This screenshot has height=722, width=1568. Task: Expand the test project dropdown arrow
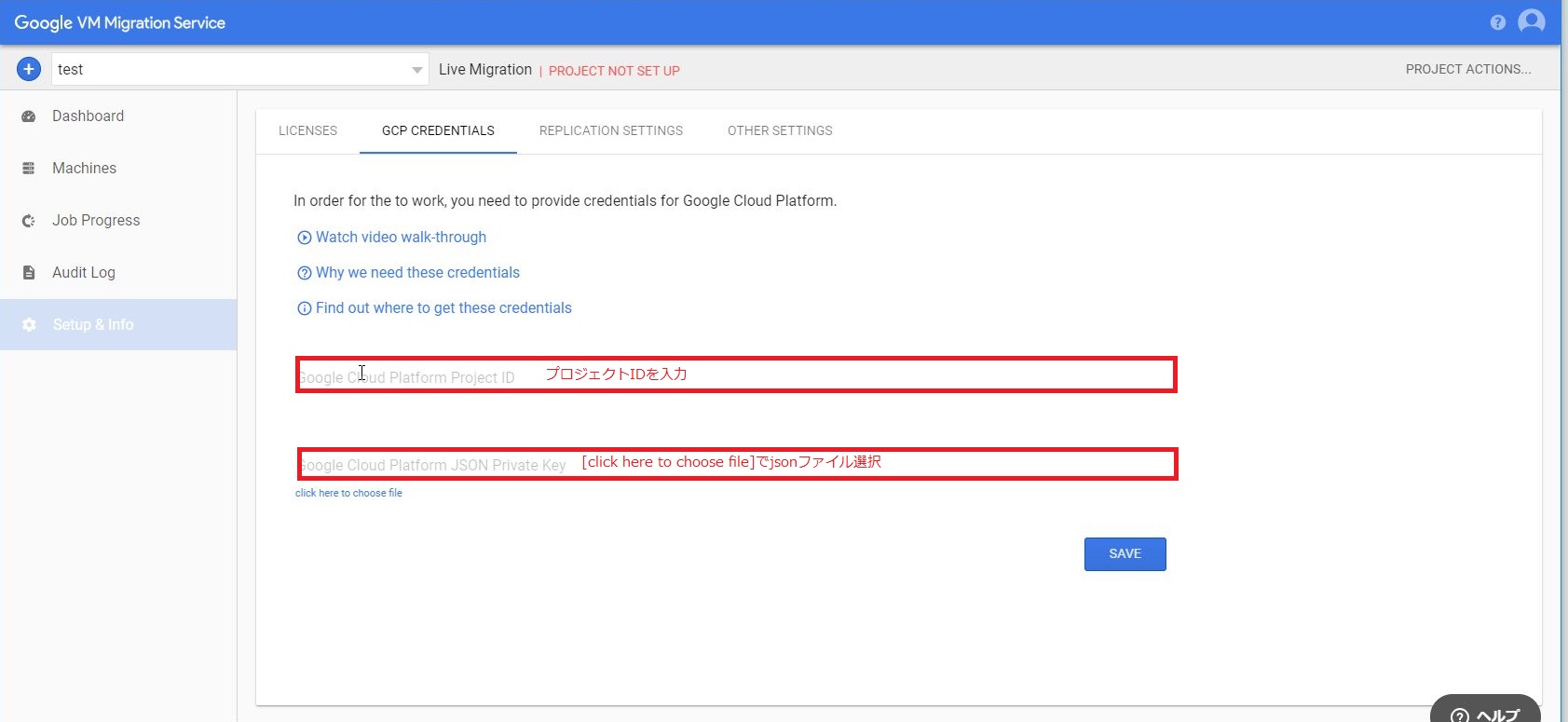coord(416,70)
